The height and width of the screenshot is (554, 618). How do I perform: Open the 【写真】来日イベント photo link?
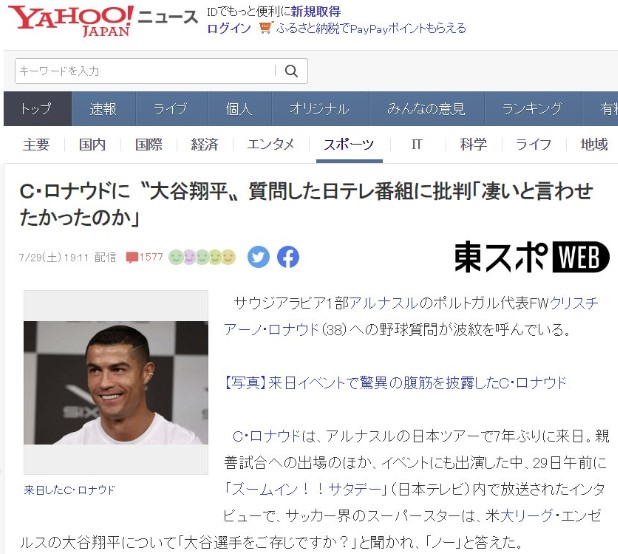pos(395,383)
